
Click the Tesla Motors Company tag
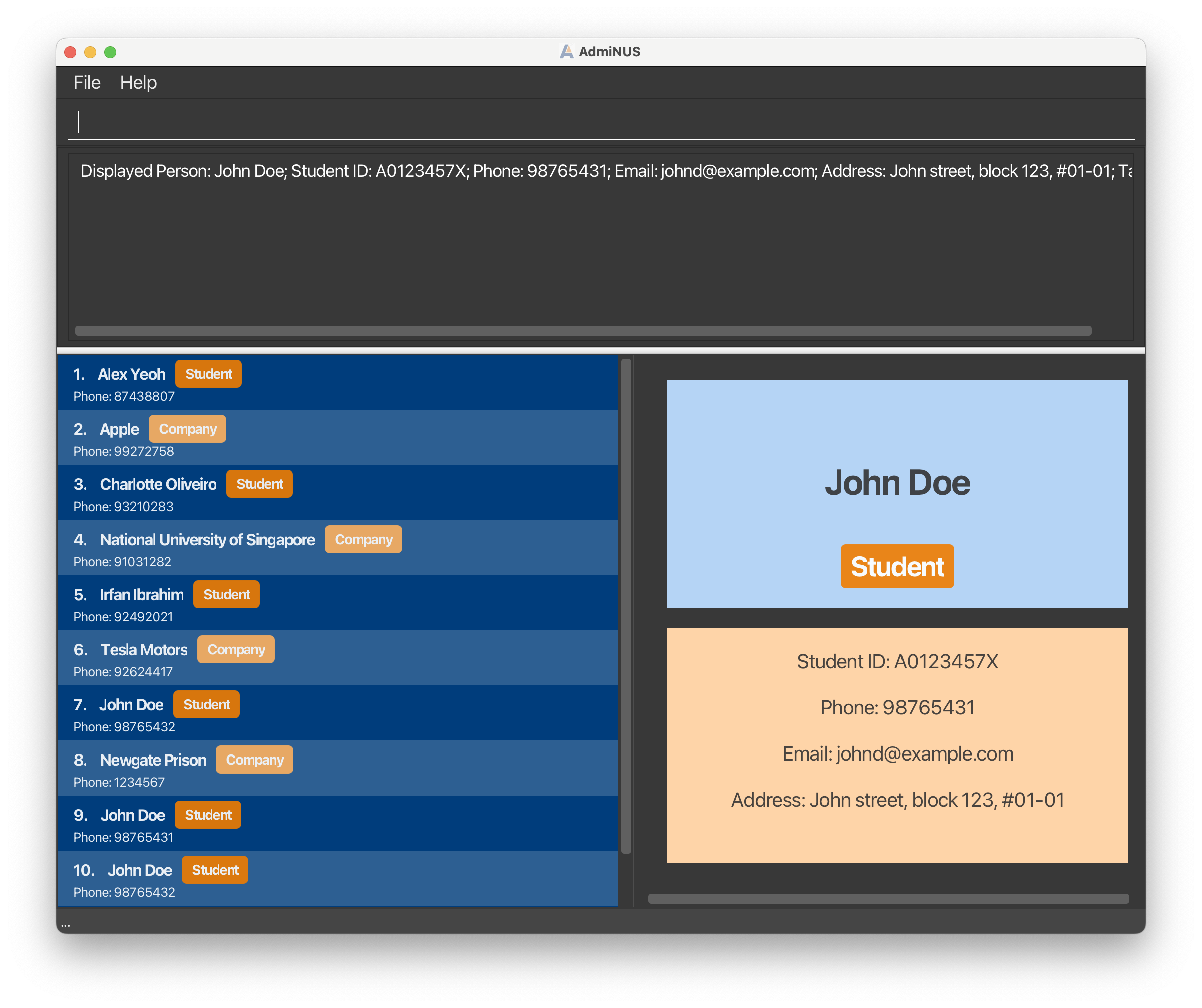click(x=236, y=650)
